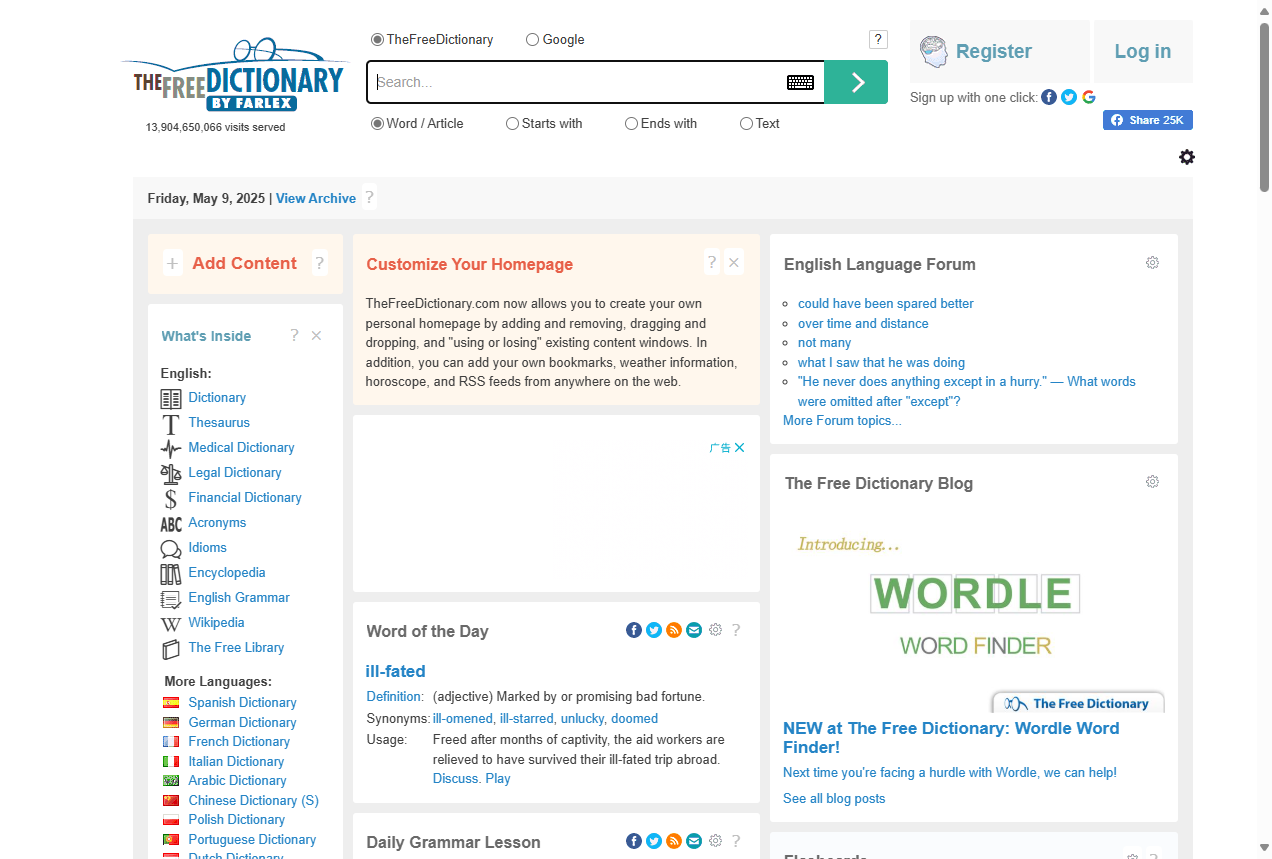Sign up with Google icon
The image size is (1272, 859).
(1089, 97)
